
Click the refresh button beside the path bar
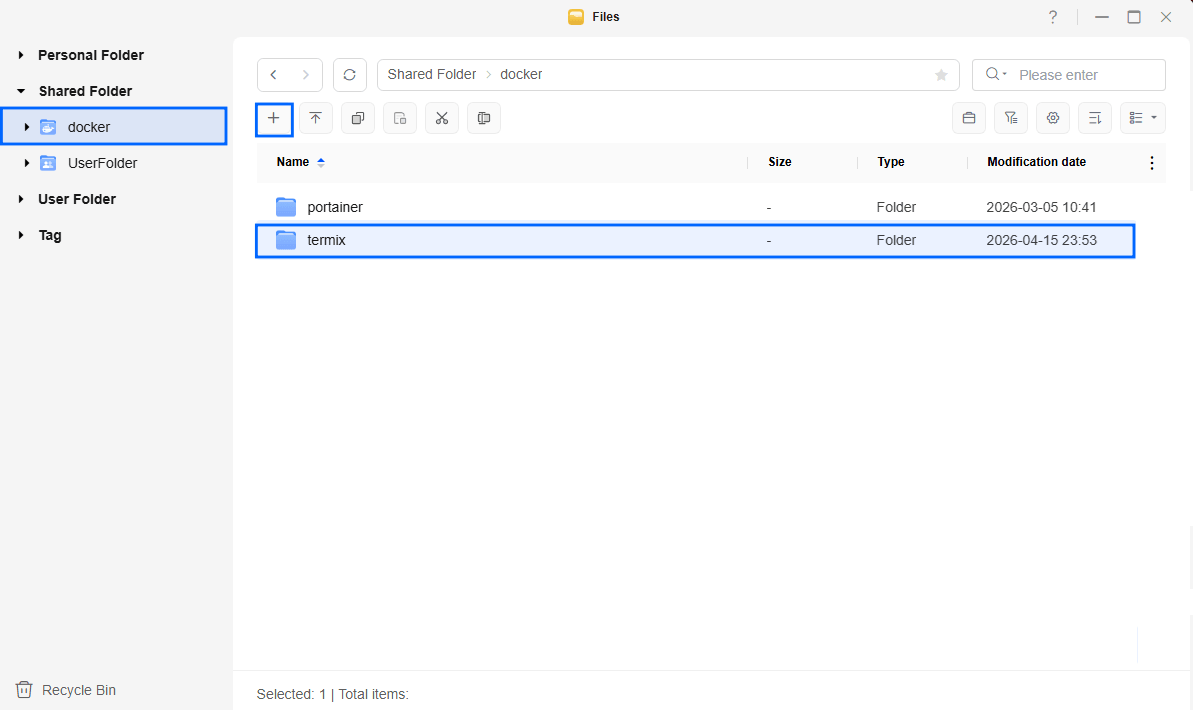[349, 75]
